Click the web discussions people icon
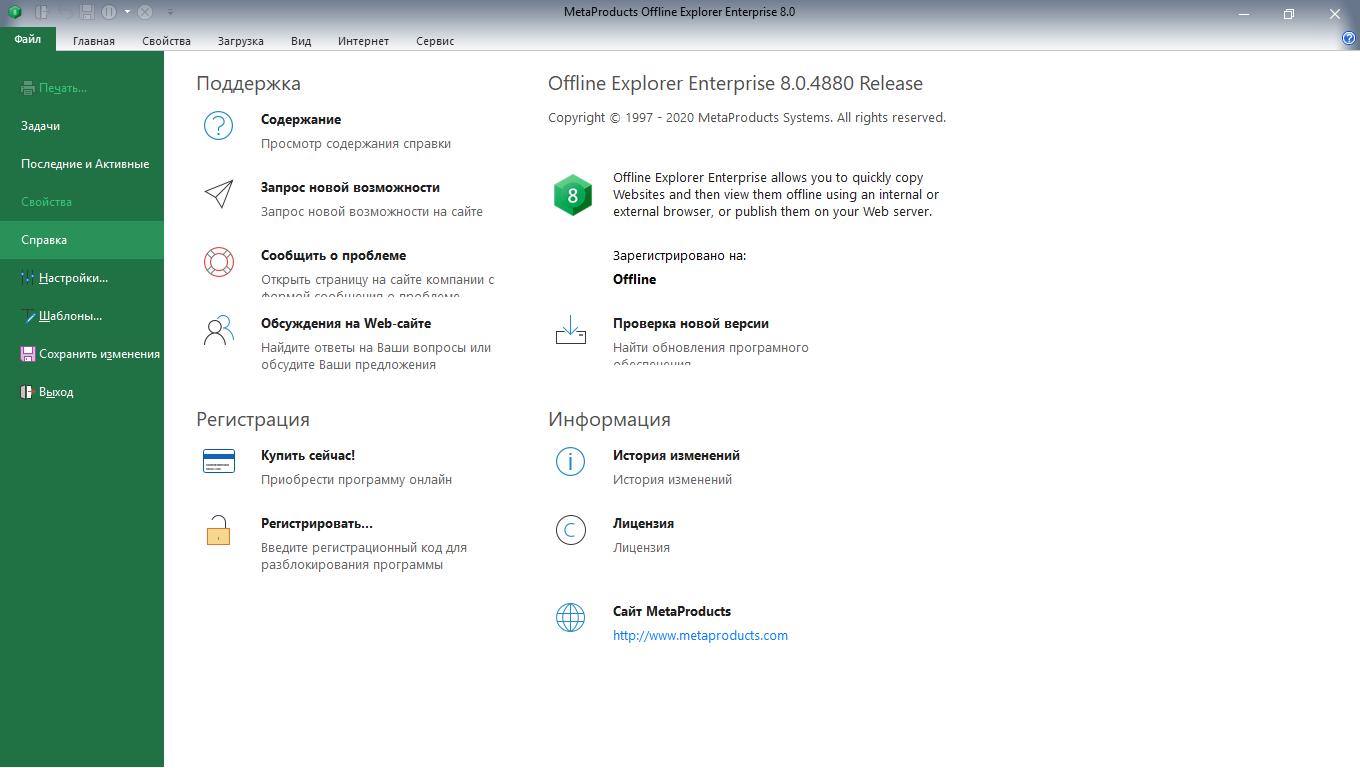 [218, 330]
